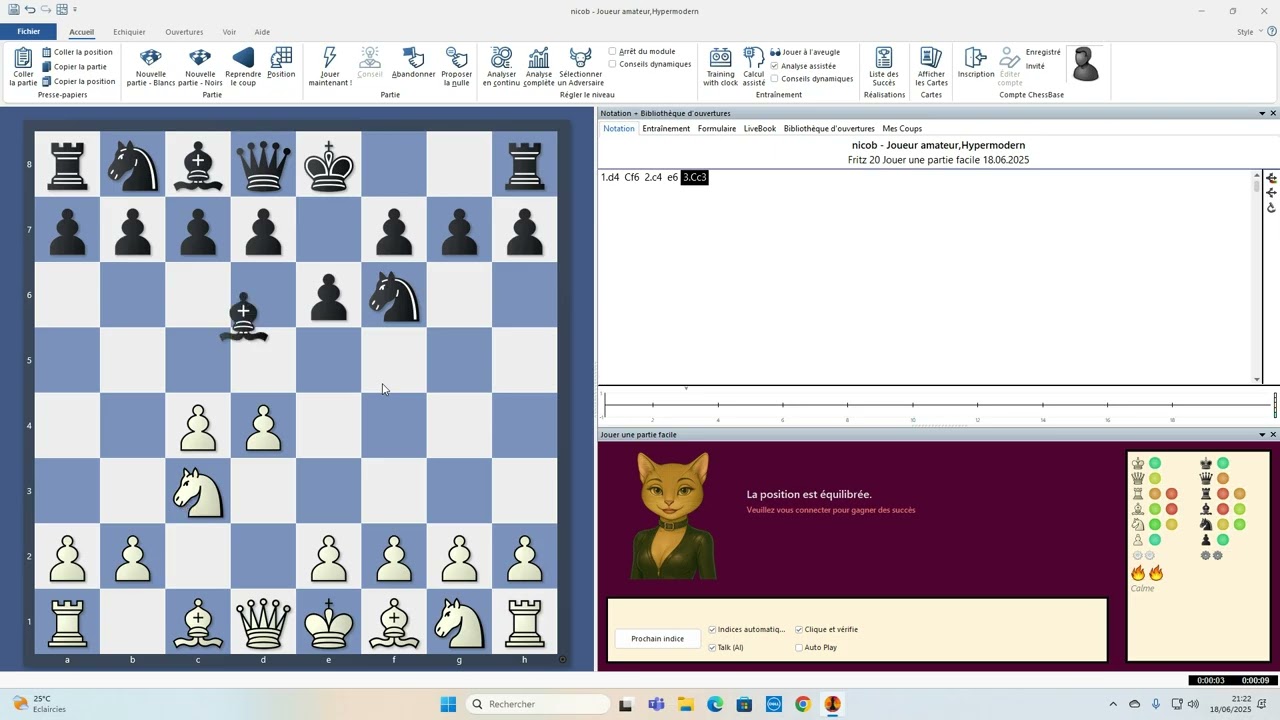The image size is (1280, 720).
Task: Start Nouvelle partie - Blancs
Action: point(151,67)
